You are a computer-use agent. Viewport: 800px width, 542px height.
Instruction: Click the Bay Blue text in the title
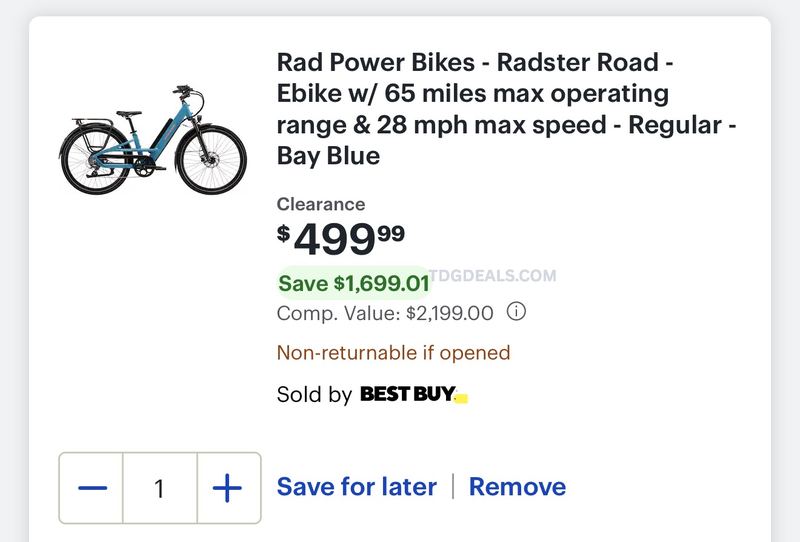point(328,156)
